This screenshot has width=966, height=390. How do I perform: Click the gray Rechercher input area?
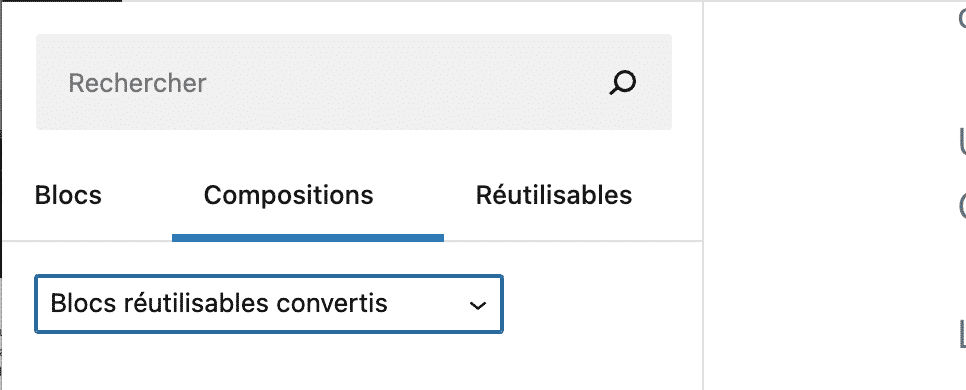[x=354, y=82]
